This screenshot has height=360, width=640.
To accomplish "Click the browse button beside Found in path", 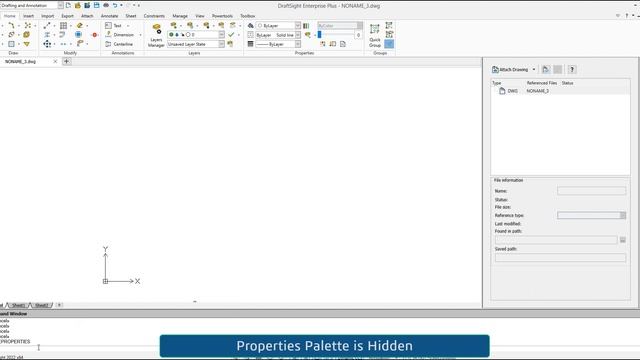I will click(622, 240).
